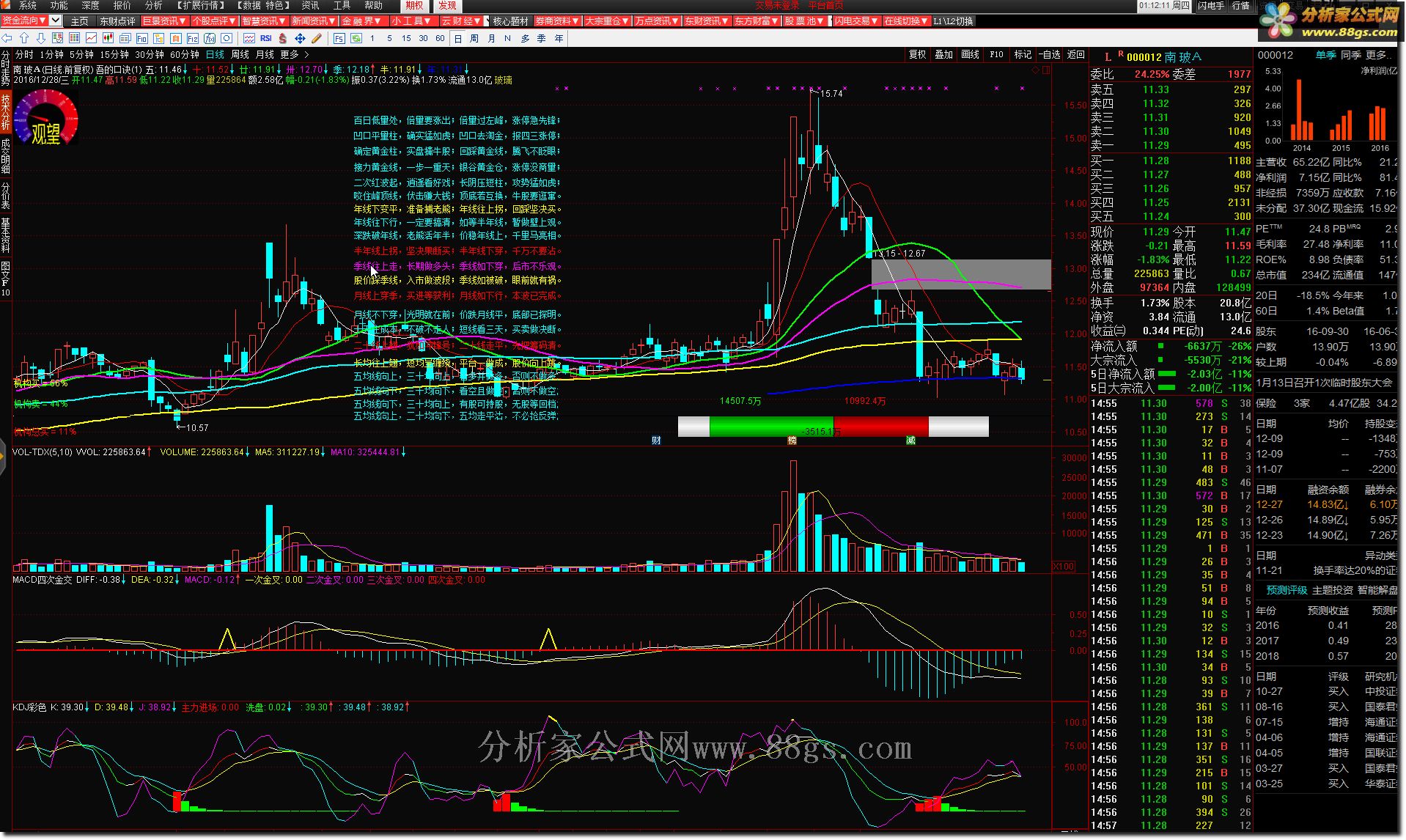The image size is (1406, 840).
Task: Click the F5 toolbar icon
Action: tap(339, 38)
